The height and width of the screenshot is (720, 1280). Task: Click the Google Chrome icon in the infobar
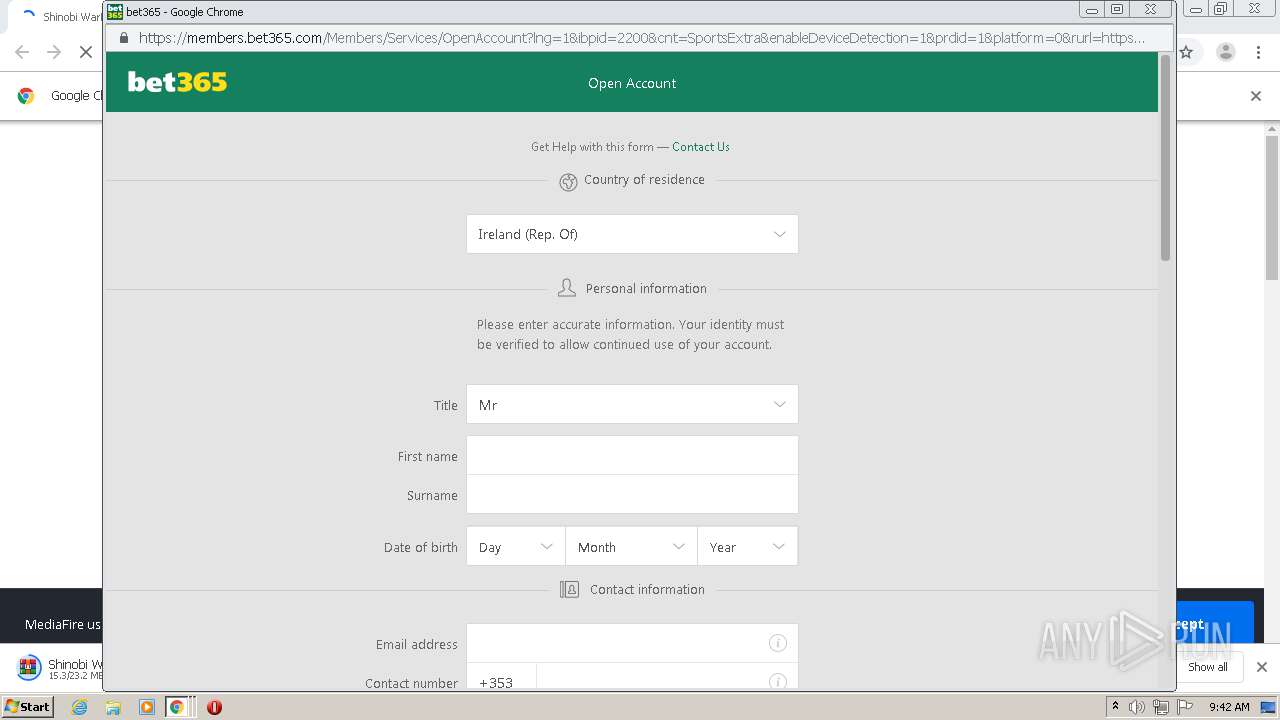[26, 96]
